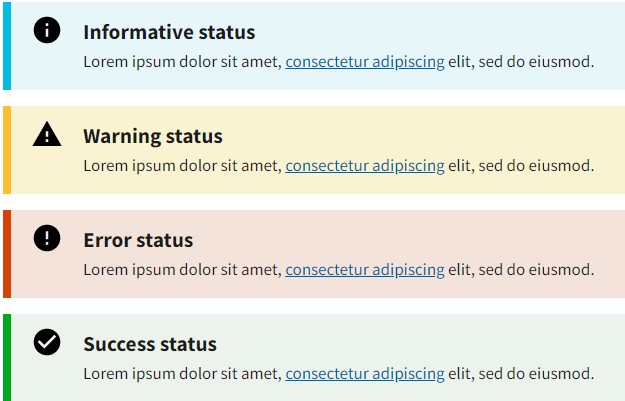Screen dimensions: 625x401
Task: Click the Error status heading
Action: point(138,240)
